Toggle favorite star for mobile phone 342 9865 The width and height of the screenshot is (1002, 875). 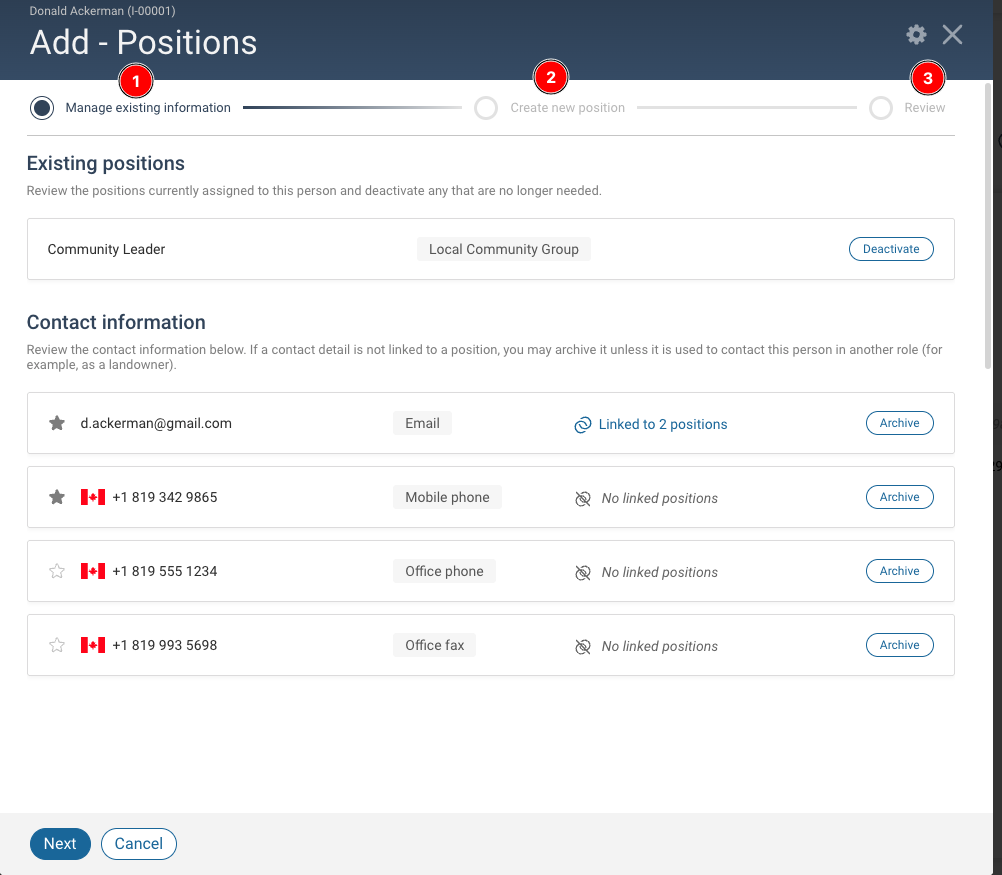57,497
